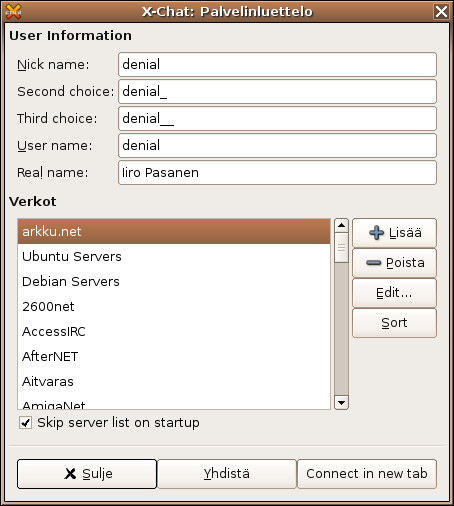The height and width of the screenshot is (506, 454).
Task: Click the plus icon on Lisää button
Action: click(x=376, y=233)
